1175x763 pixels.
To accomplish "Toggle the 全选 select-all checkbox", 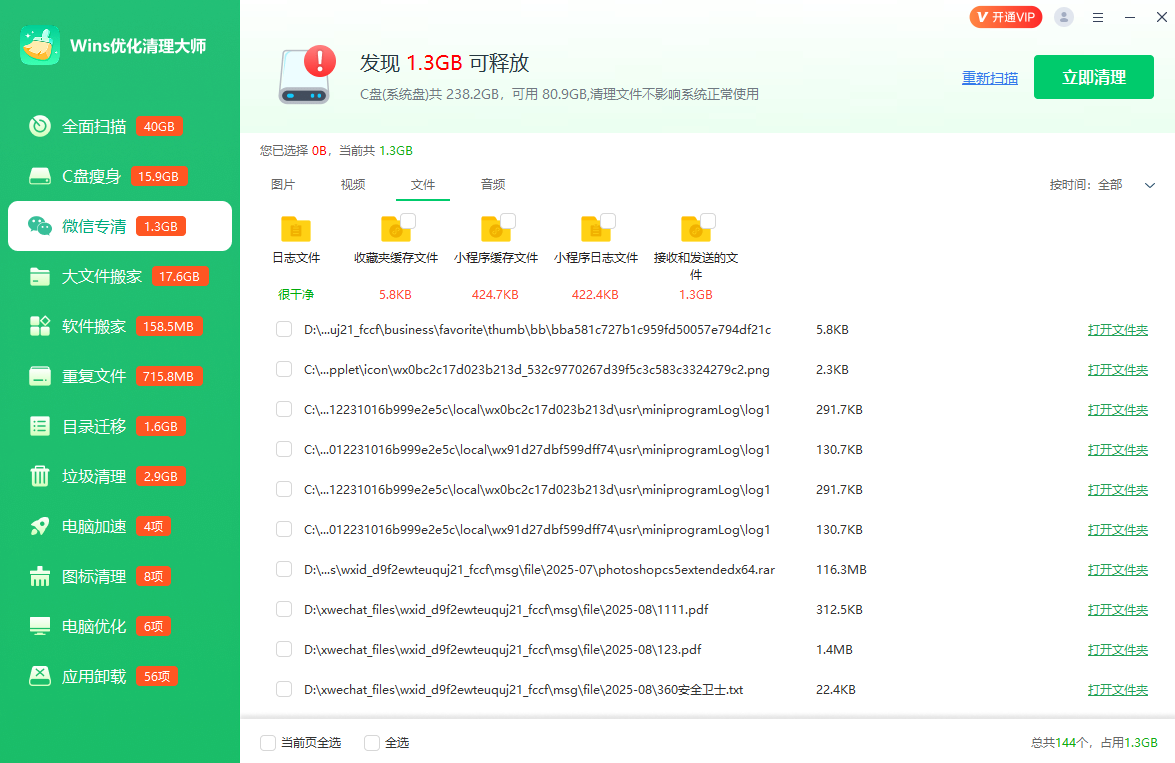I will coord(372,743).
